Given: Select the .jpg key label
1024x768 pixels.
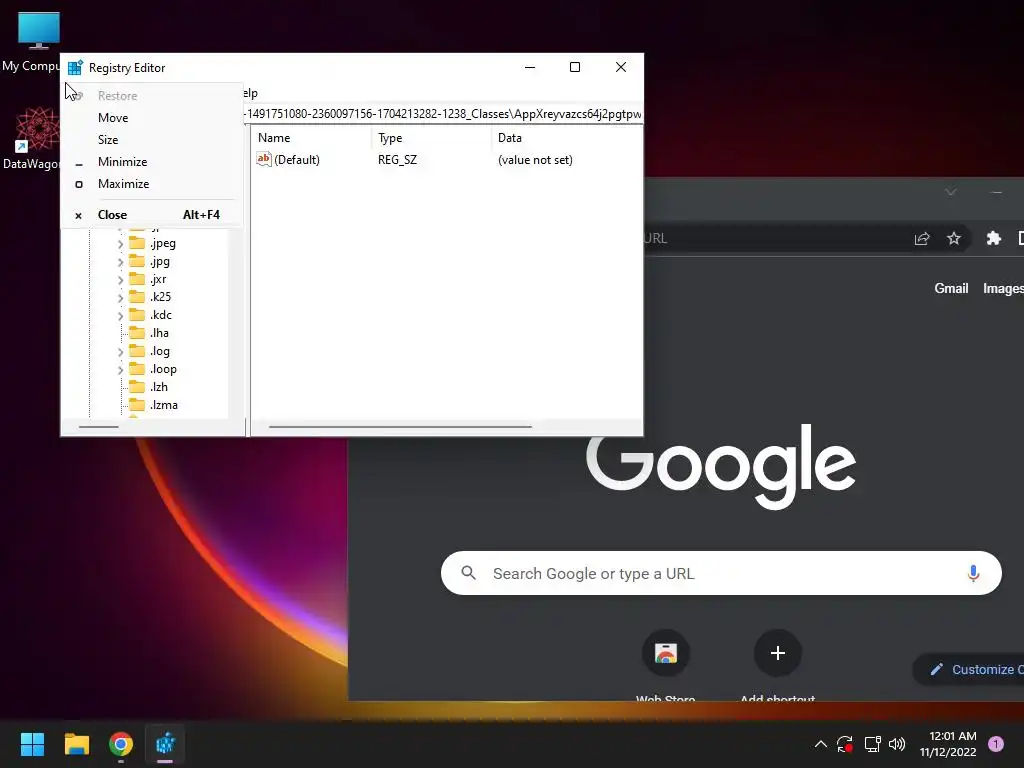Looking at the screenshot, I should point(160,261).
